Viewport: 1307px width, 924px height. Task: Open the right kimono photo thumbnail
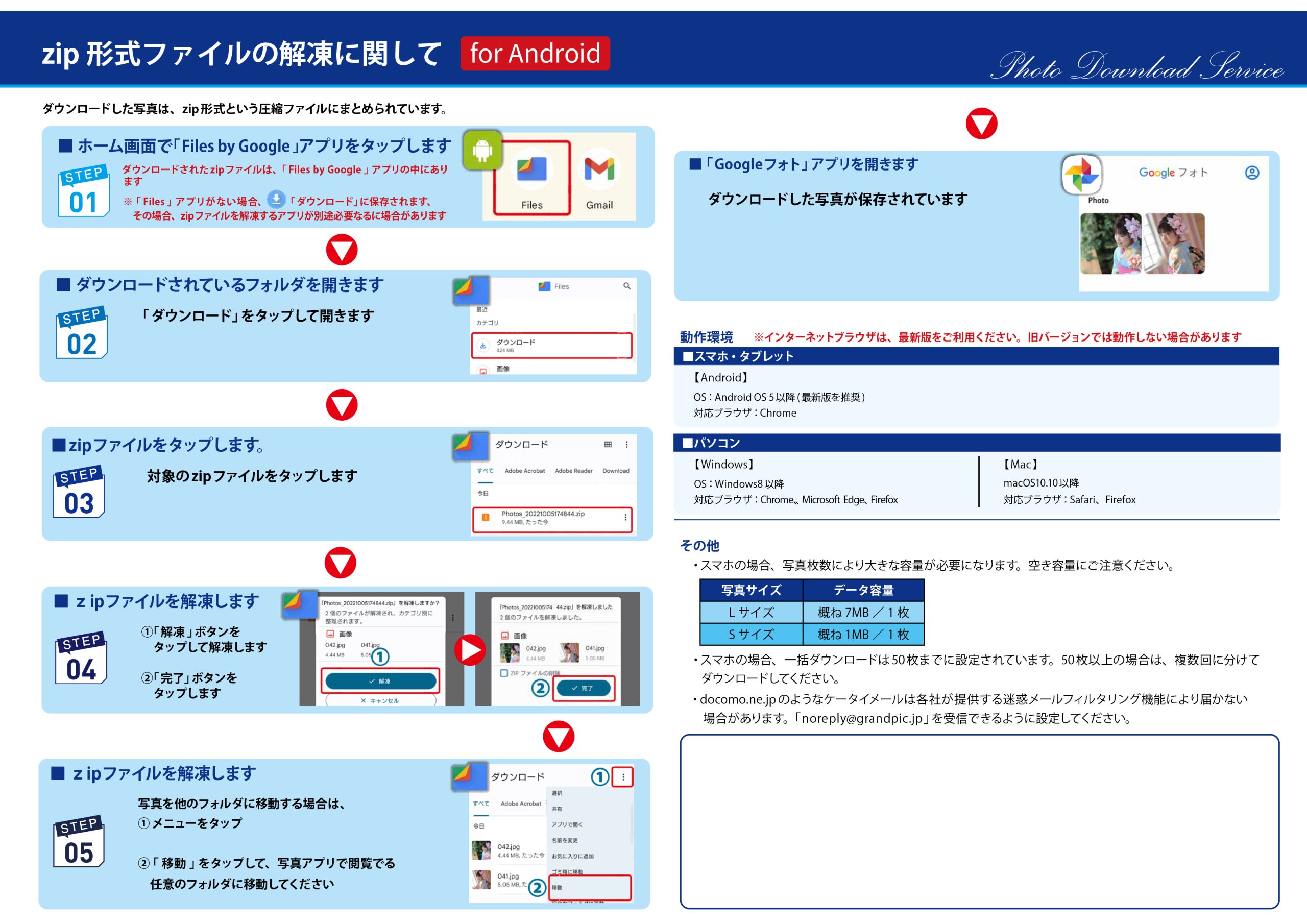coord(1174,244)
